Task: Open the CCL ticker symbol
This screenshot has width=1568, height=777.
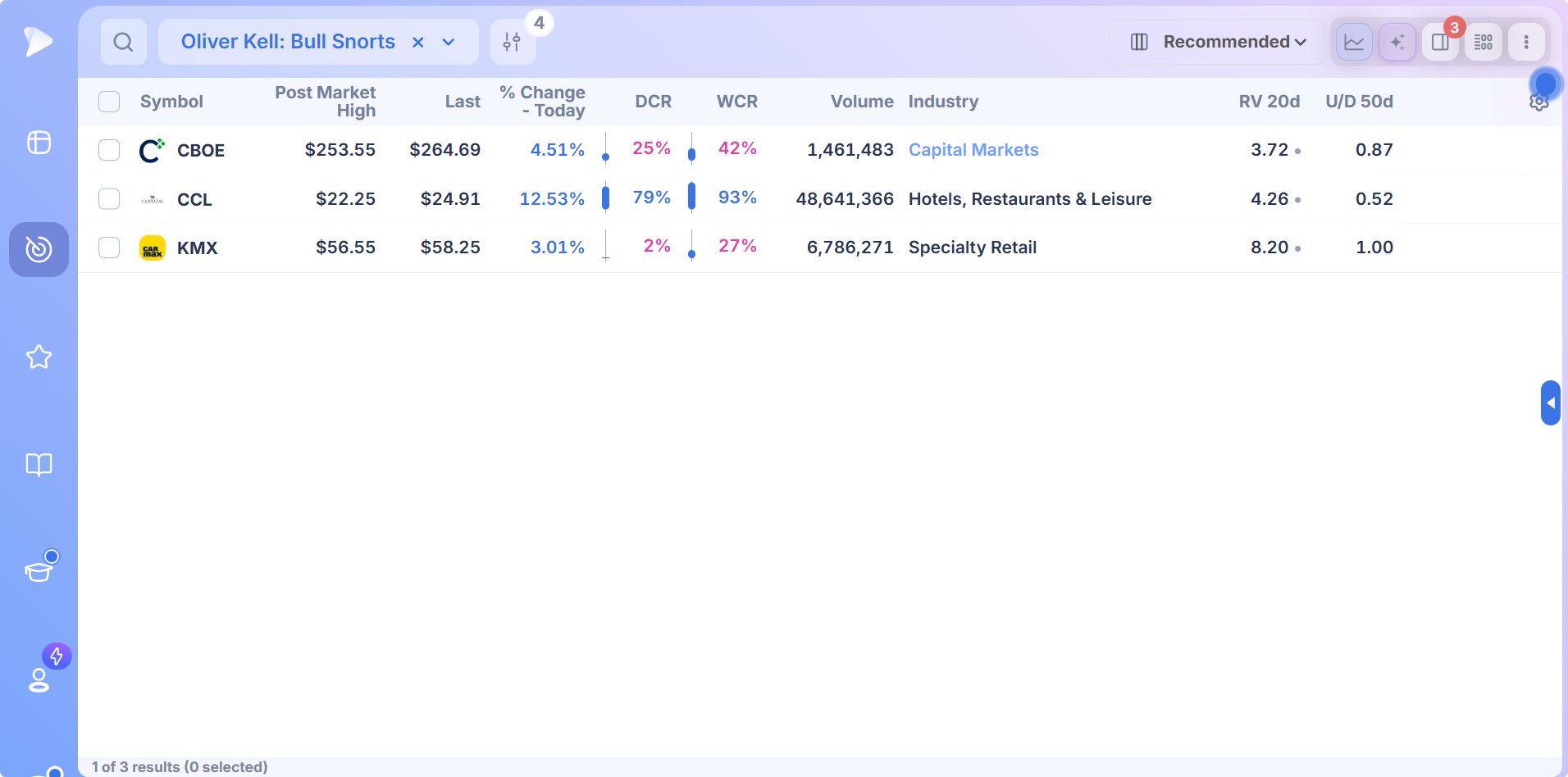Action: tap(194, 200)
